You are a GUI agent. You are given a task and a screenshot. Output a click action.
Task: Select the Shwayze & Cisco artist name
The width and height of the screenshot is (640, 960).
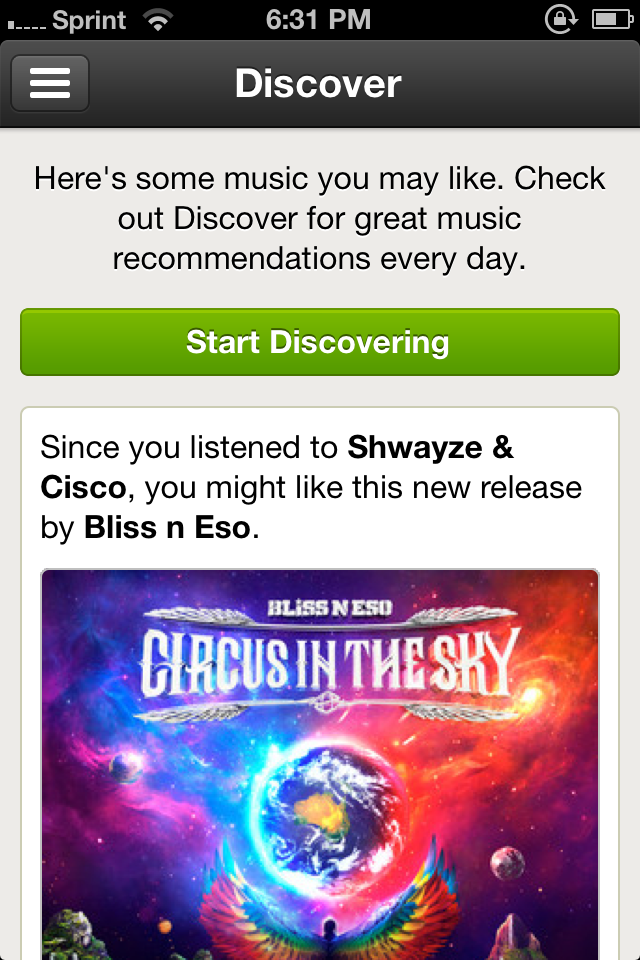pos(277,467)
